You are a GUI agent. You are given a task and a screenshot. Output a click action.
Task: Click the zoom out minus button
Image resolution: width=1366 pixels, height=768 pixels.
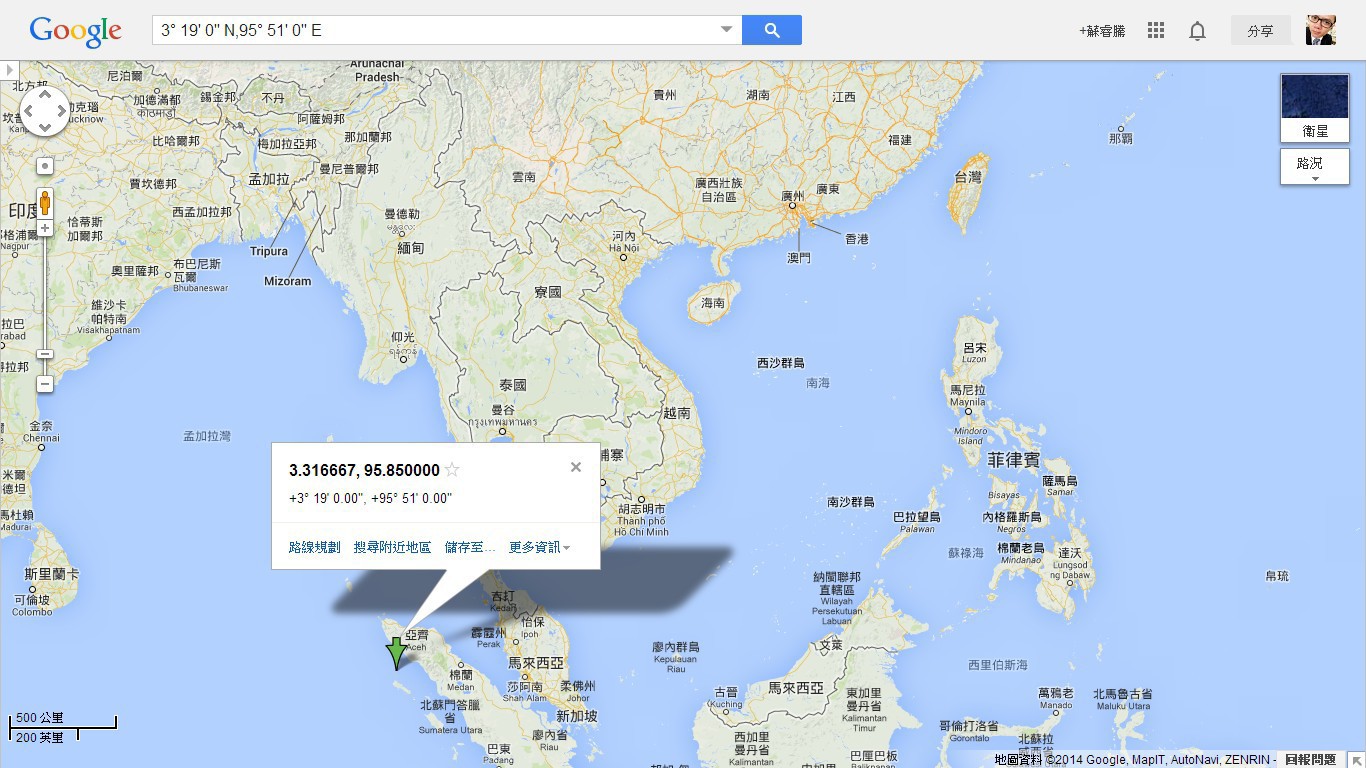click(x=45, y=384)
